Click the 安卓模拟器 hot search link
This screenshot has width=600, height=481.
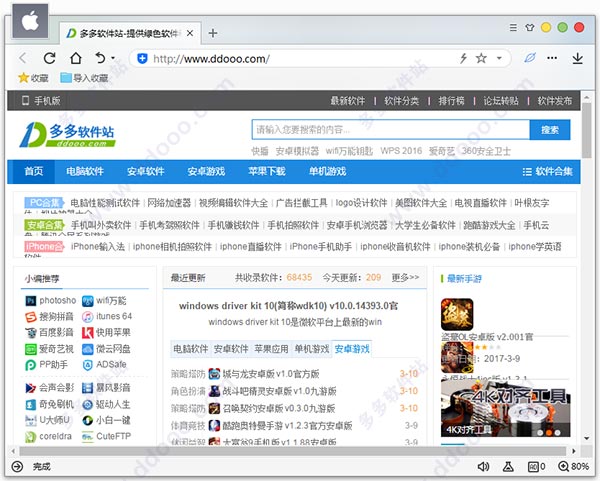coord(297,151)
